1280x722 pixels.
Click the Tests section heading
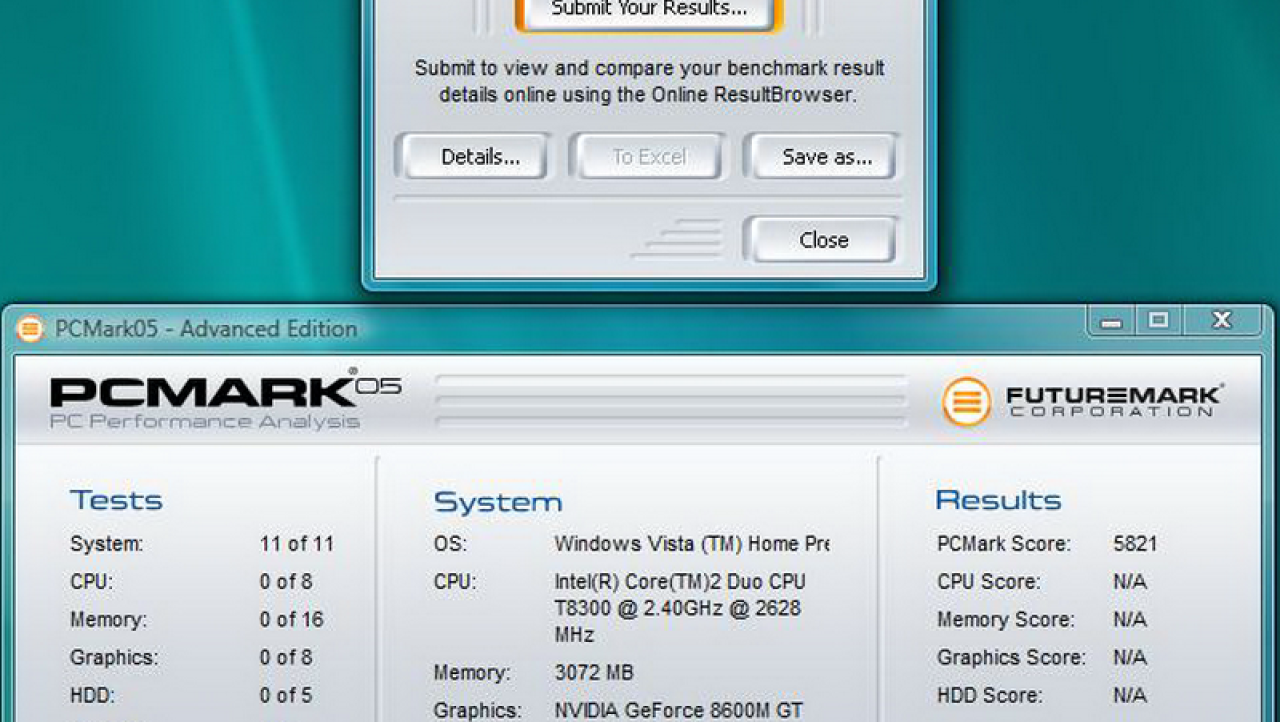[116, 500]
